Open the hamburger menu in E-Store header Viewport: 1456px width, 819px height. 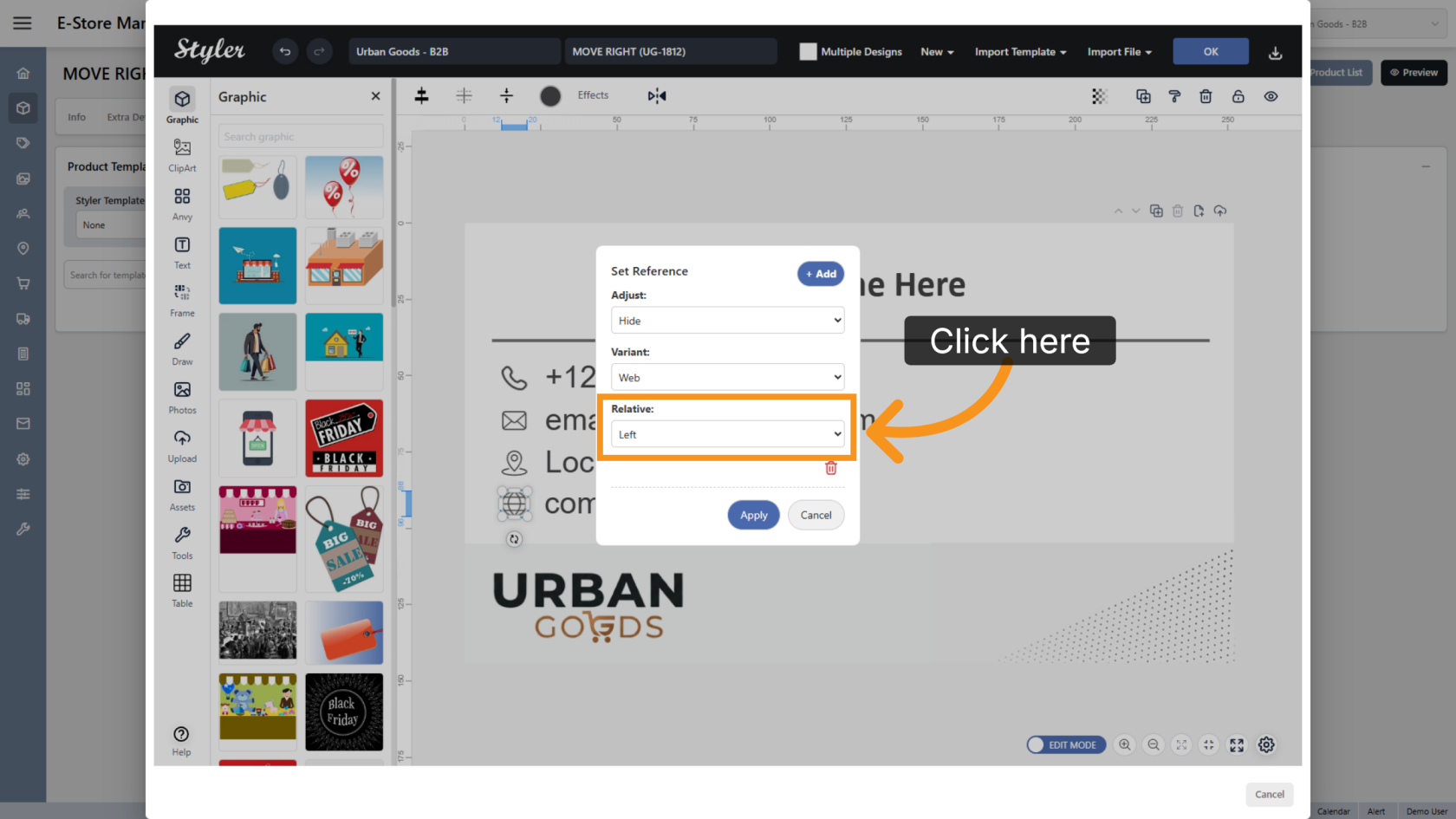(x=23, y=23)
